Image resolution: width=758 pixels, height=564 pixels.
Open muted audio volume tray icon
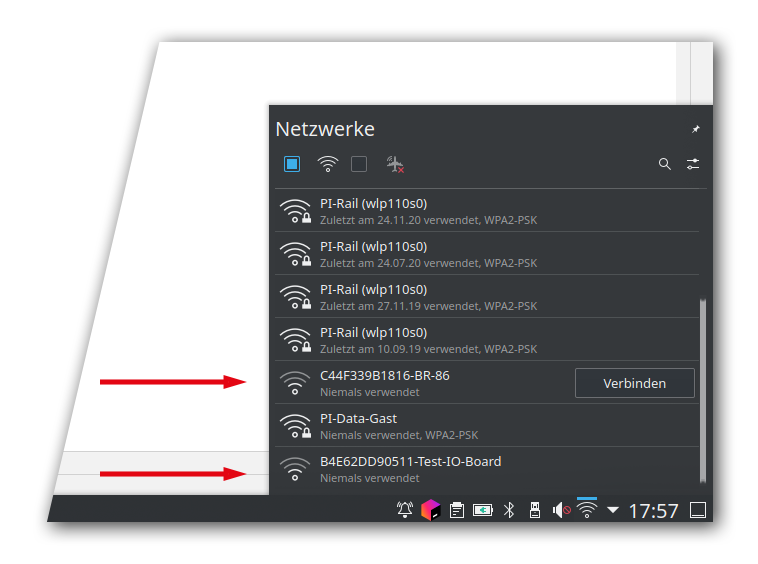(x=561, y=511)
